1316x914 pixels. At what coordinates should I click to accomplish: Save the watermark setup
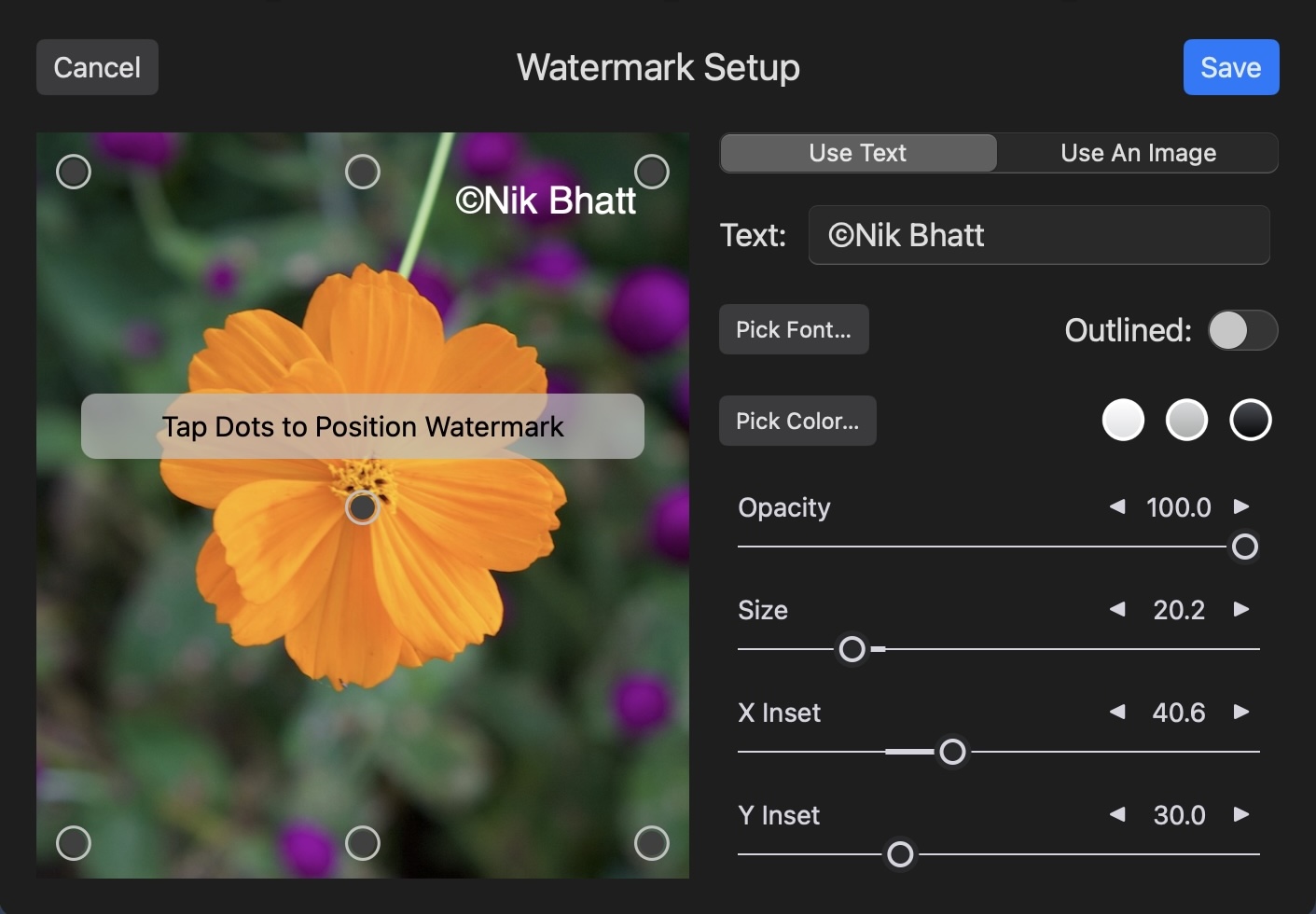coord(1230,67)
